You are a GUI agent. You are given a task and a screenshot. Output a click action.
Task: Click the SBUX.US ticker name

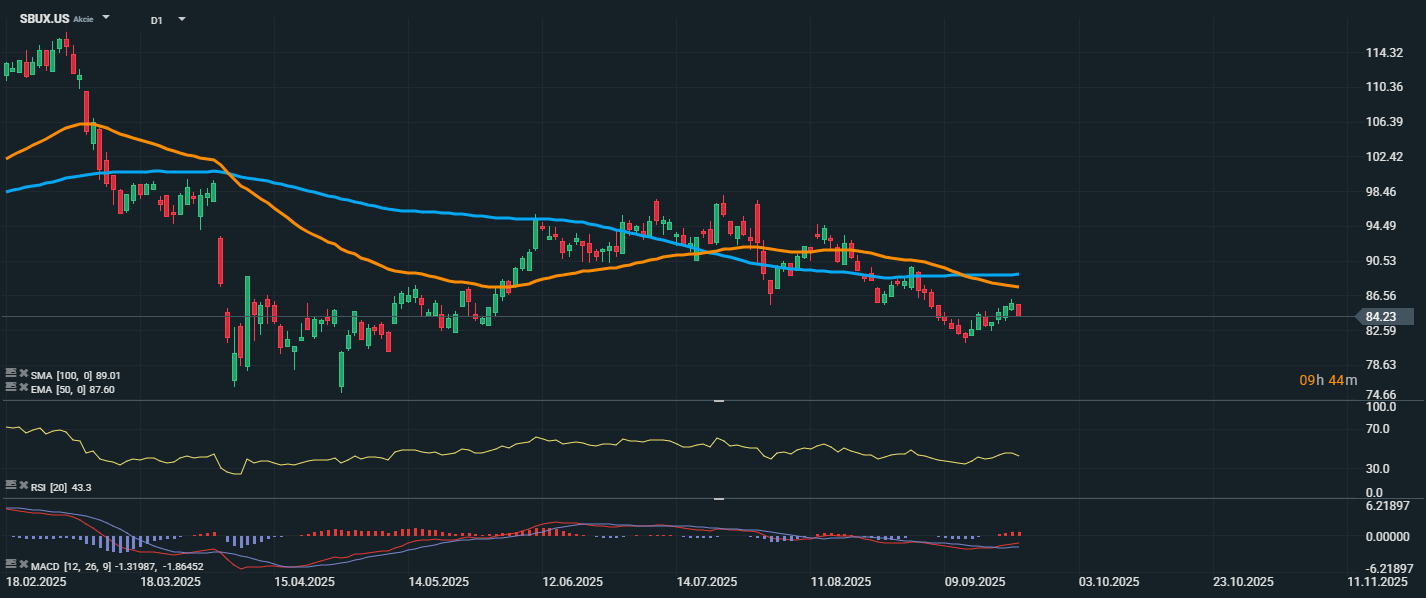(44, 18)
